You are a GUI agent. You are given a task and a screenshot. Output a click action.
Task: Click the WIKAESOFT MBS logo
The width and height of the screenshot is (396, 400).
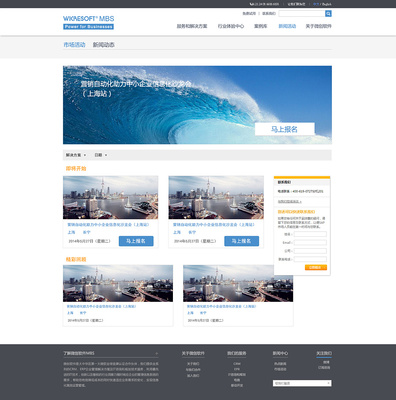(x=88, y=22)
